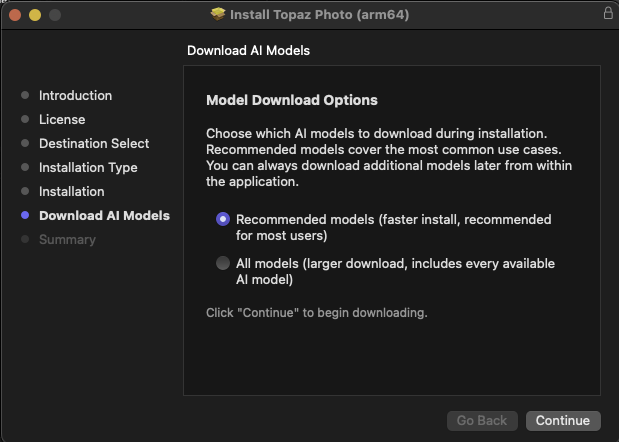Image resolution: width=619 pixels, height=442 pixels.
Task: Click the blue bullet beside Download AI Models
Action: pos(25,216)
